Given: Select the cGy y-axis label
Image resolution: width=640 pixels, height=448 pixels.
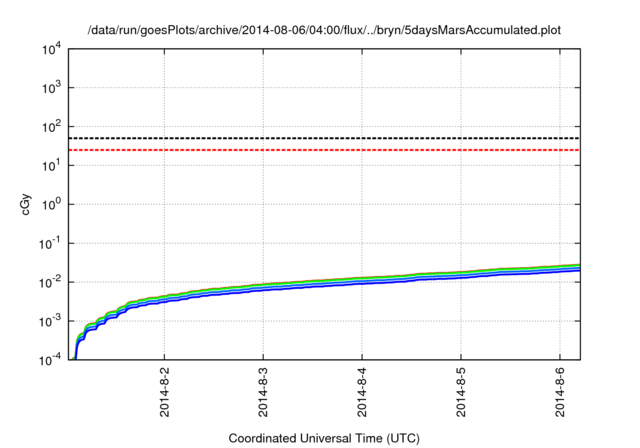Looking at the screenshot, I should pyautogui.click(x=25, y=205).
